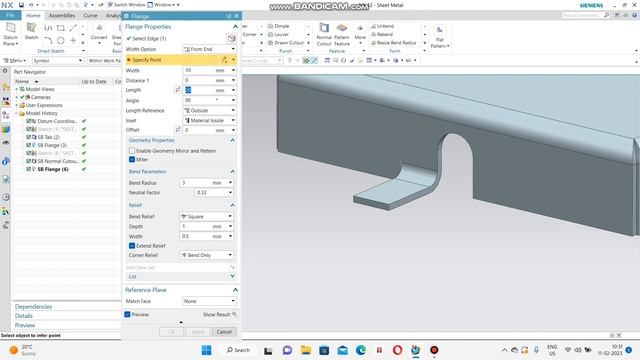Toggle checkbox of SB Tab (2) feature
The height and width of the screenshot is (360, 640).
(x=29, y=137)
